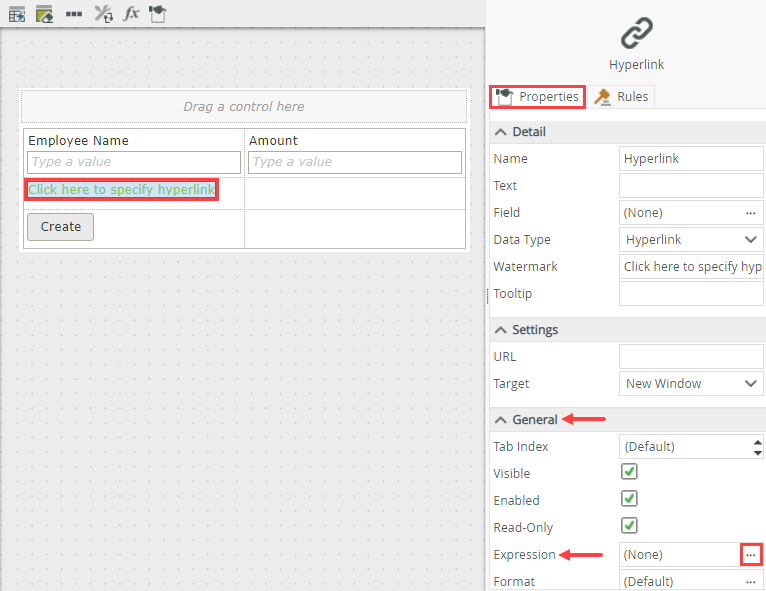
Task: Click the 'Read-Only' property label
Action: pos(523,528)
